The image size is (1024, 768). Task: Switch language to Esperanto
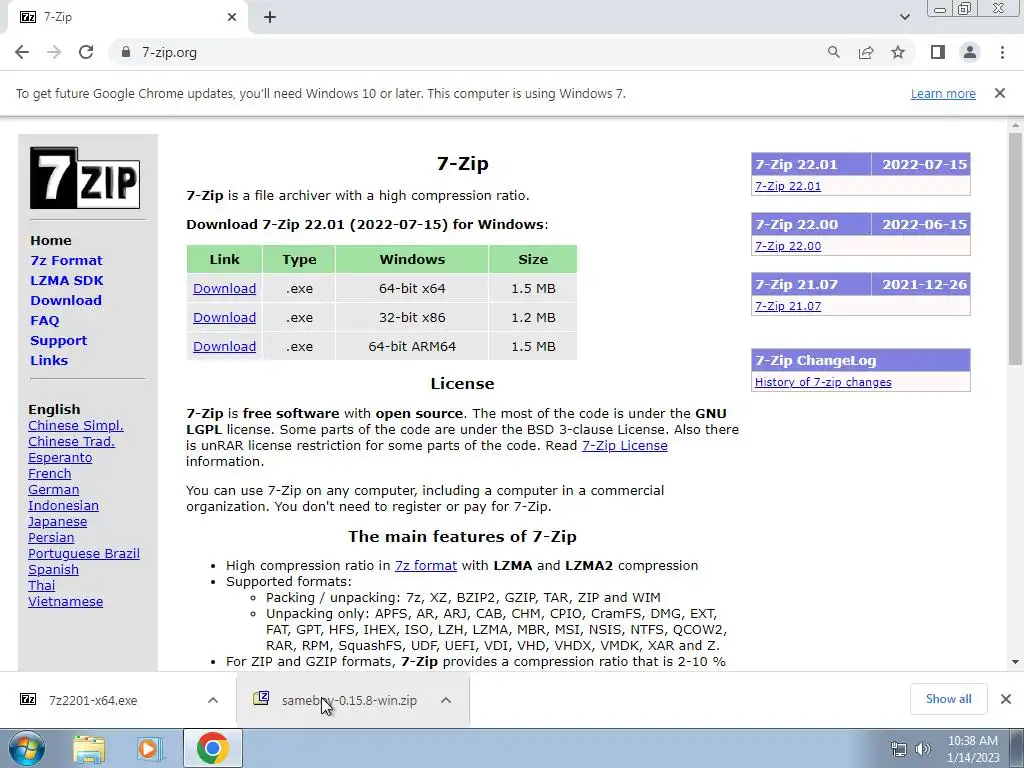tap(60, 458)
